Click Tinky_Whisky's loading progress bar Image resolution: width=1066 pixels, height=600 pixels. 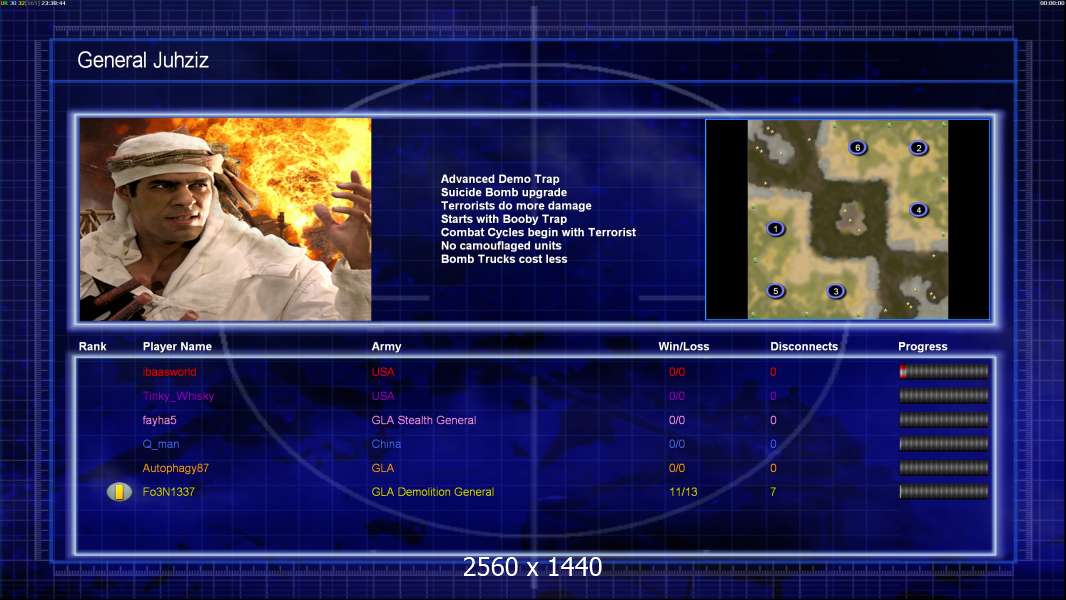[x=944, y=395]
